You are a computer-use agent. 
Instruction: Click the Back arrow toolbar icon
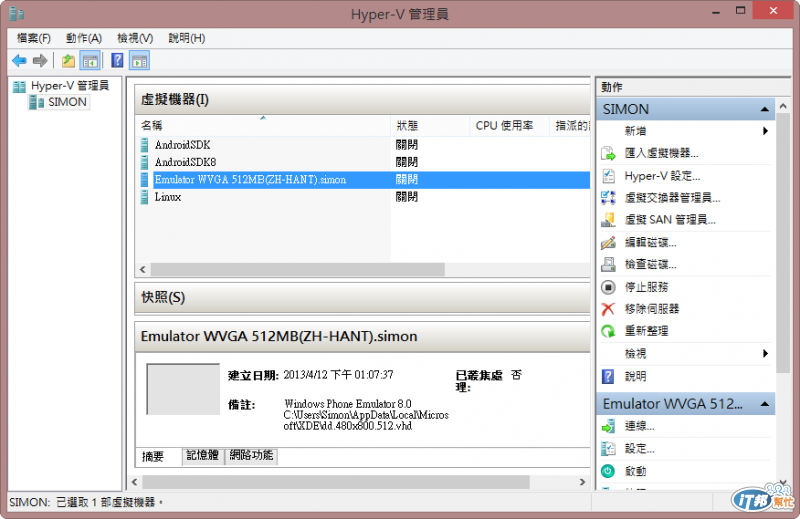[19, 61]
